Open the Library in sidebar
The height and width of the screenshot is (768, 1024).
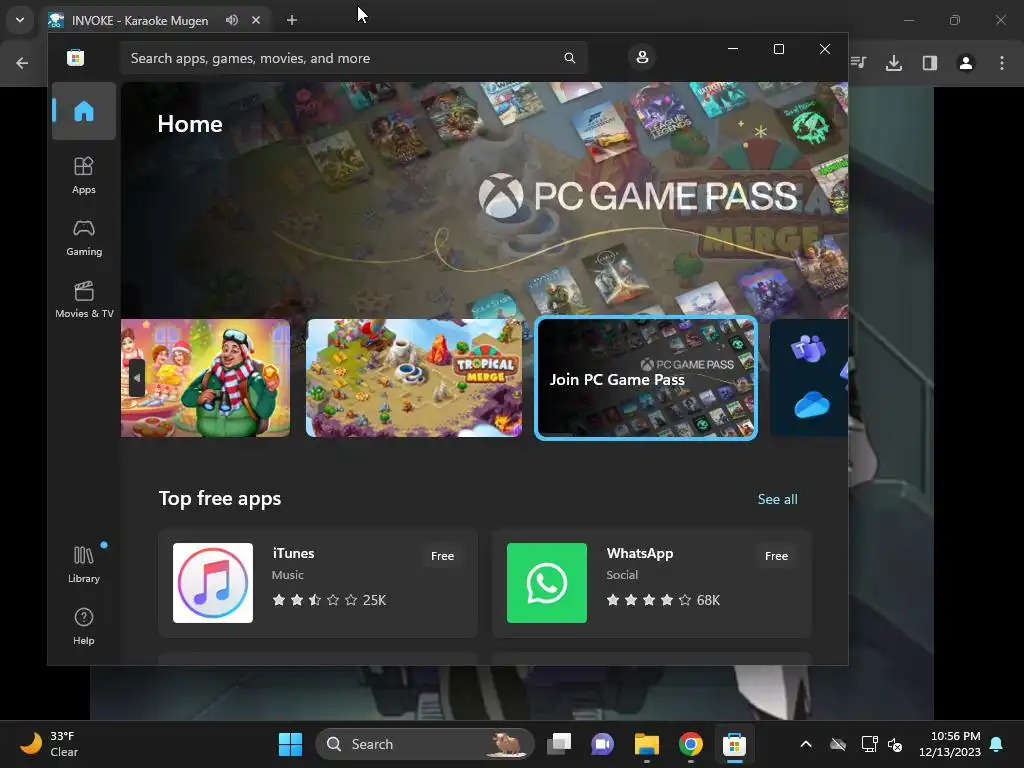tap(84, 565)
